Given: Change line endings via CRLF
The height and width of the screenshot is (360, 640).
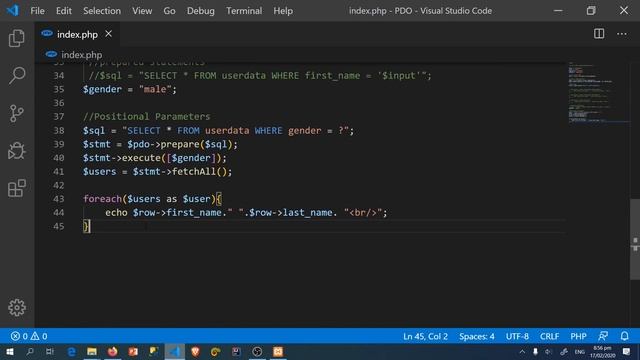Looking at the screenshot, I should tap(549, 336).
